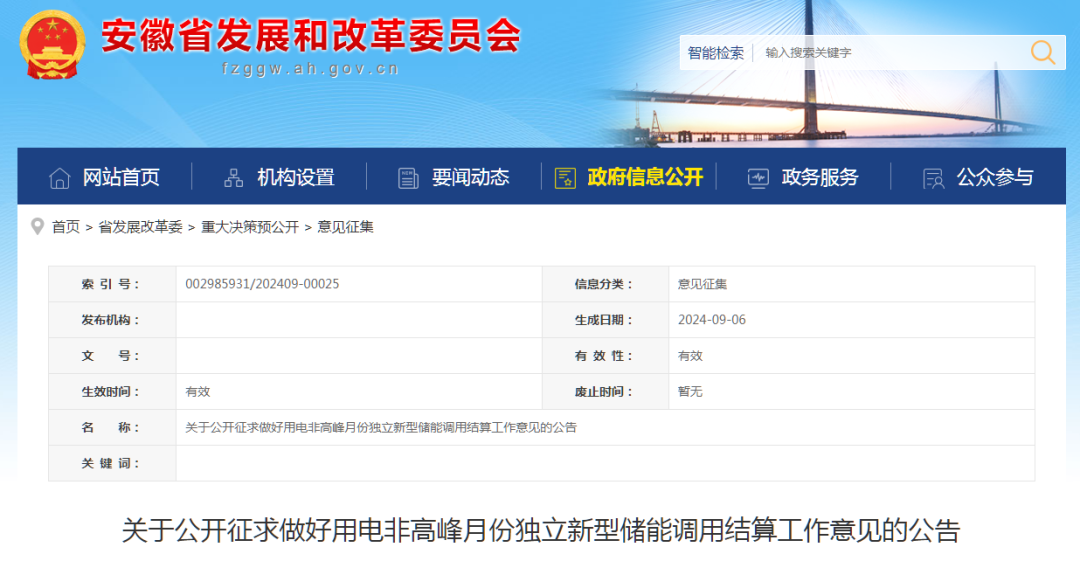The height and width of the screenshot is (561, 1080).
Task: Click the news icon beside 要闻动态
Action: point(408,178)
